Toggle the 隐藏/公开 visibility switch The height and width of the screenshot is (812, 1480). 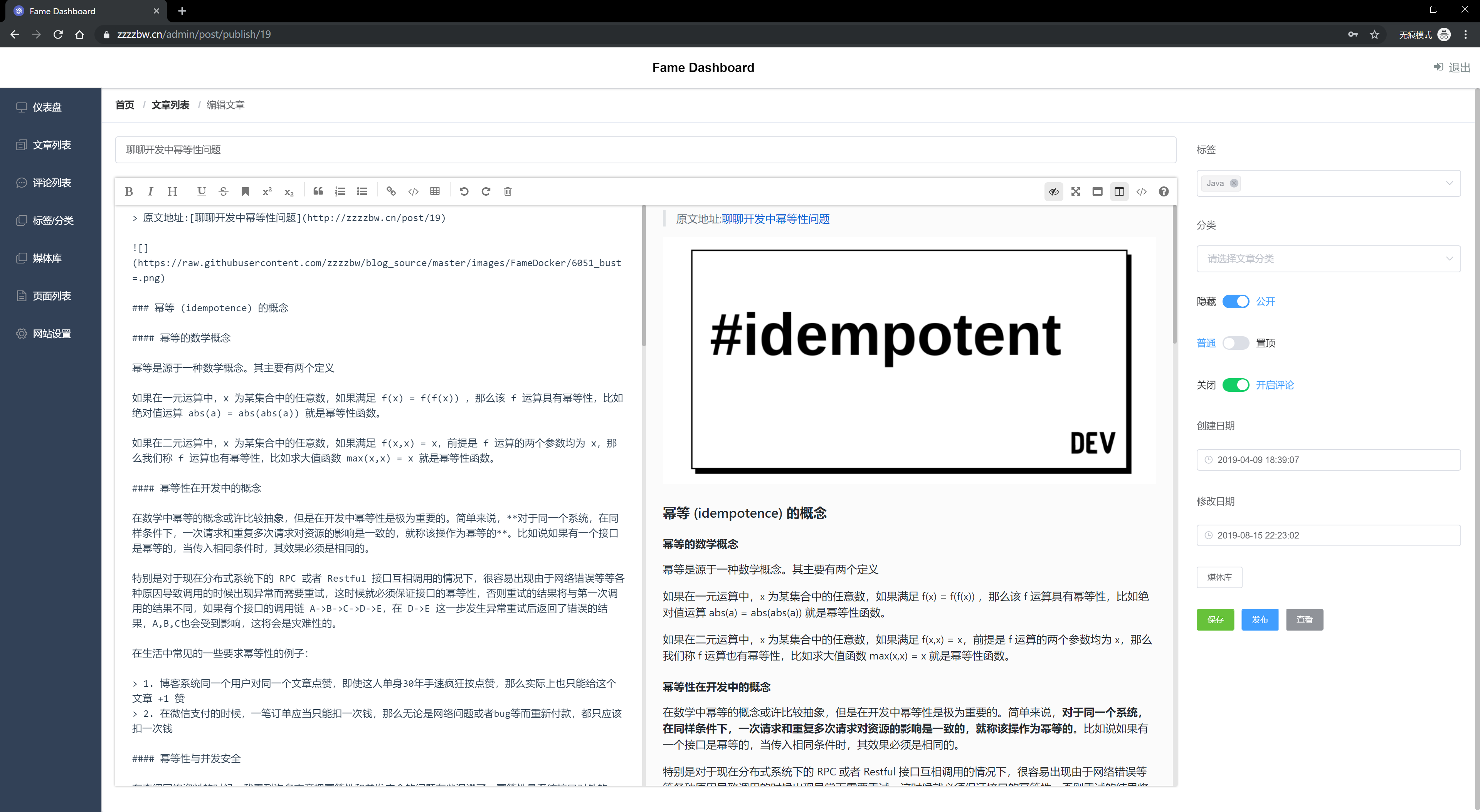pyautogui.click(x=1235, y=302)
